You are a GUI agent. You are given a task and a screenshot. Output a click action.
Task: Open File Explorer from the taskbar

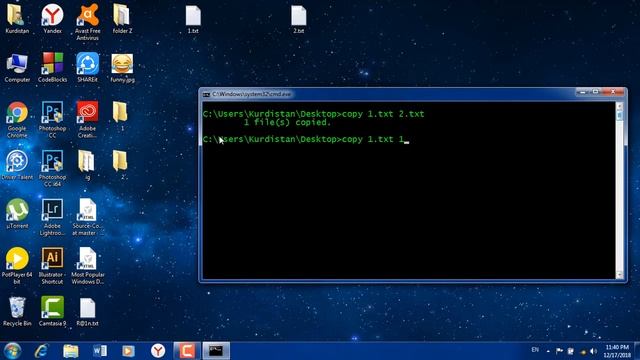click(x=71, y=351)
